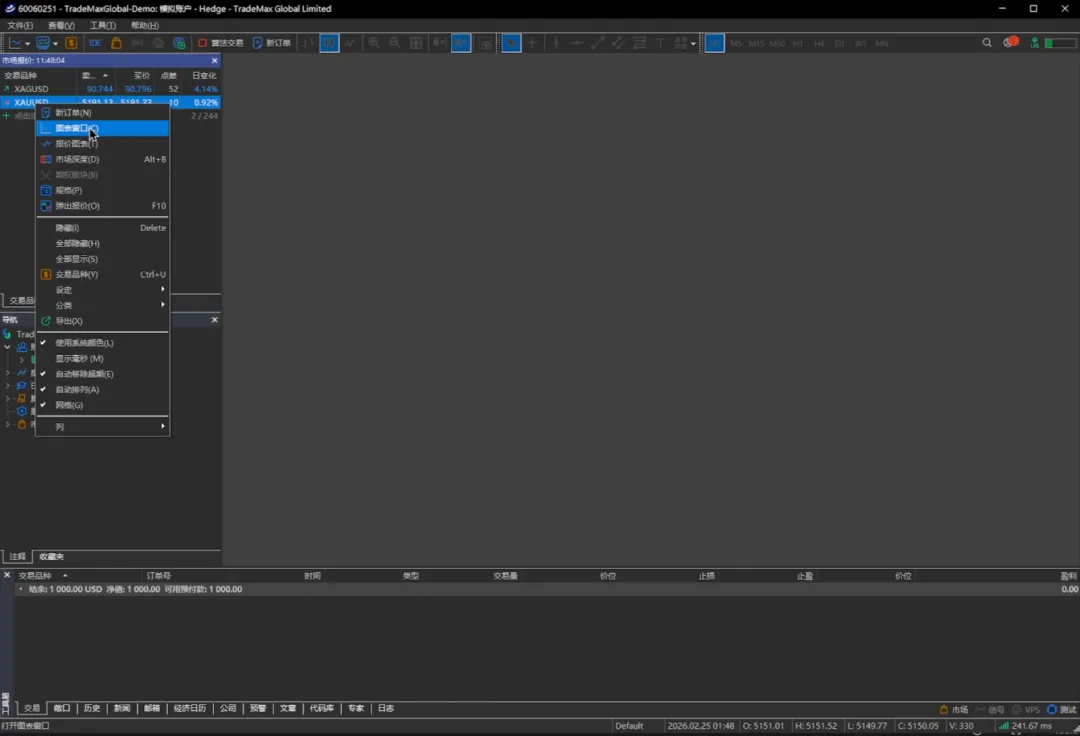1080x736 pixels.
Task: Expand the 设定 submenu arrow
Action: (162, 290)
